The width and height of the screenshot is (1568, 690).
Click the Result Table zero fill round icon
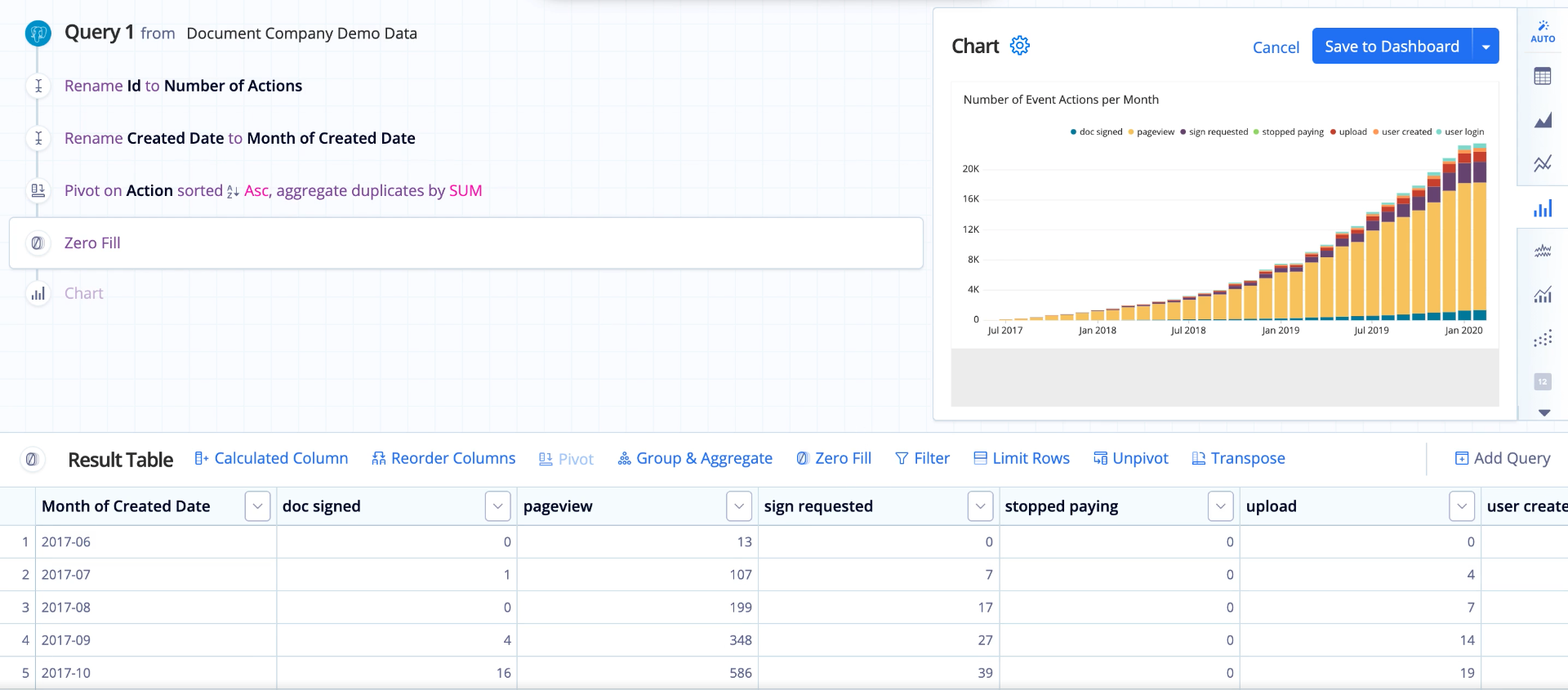pos(32,459)
